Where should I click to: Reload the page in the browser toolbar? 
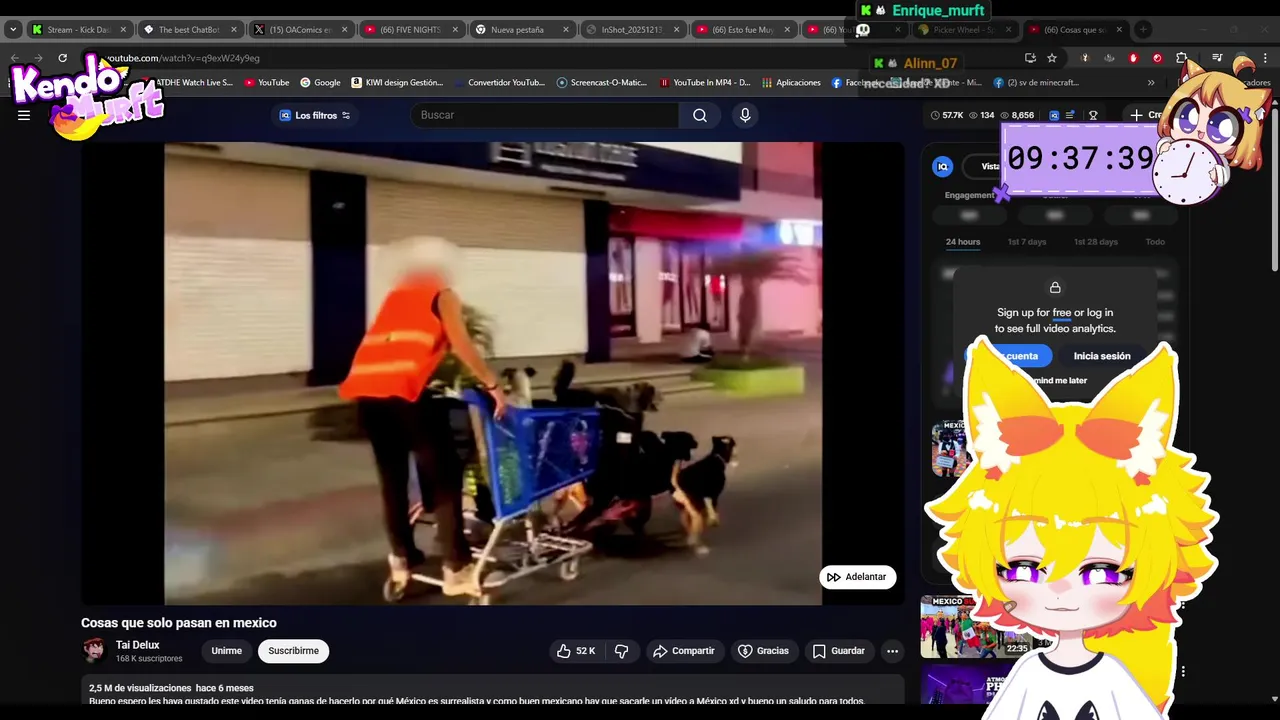[62, 58]
